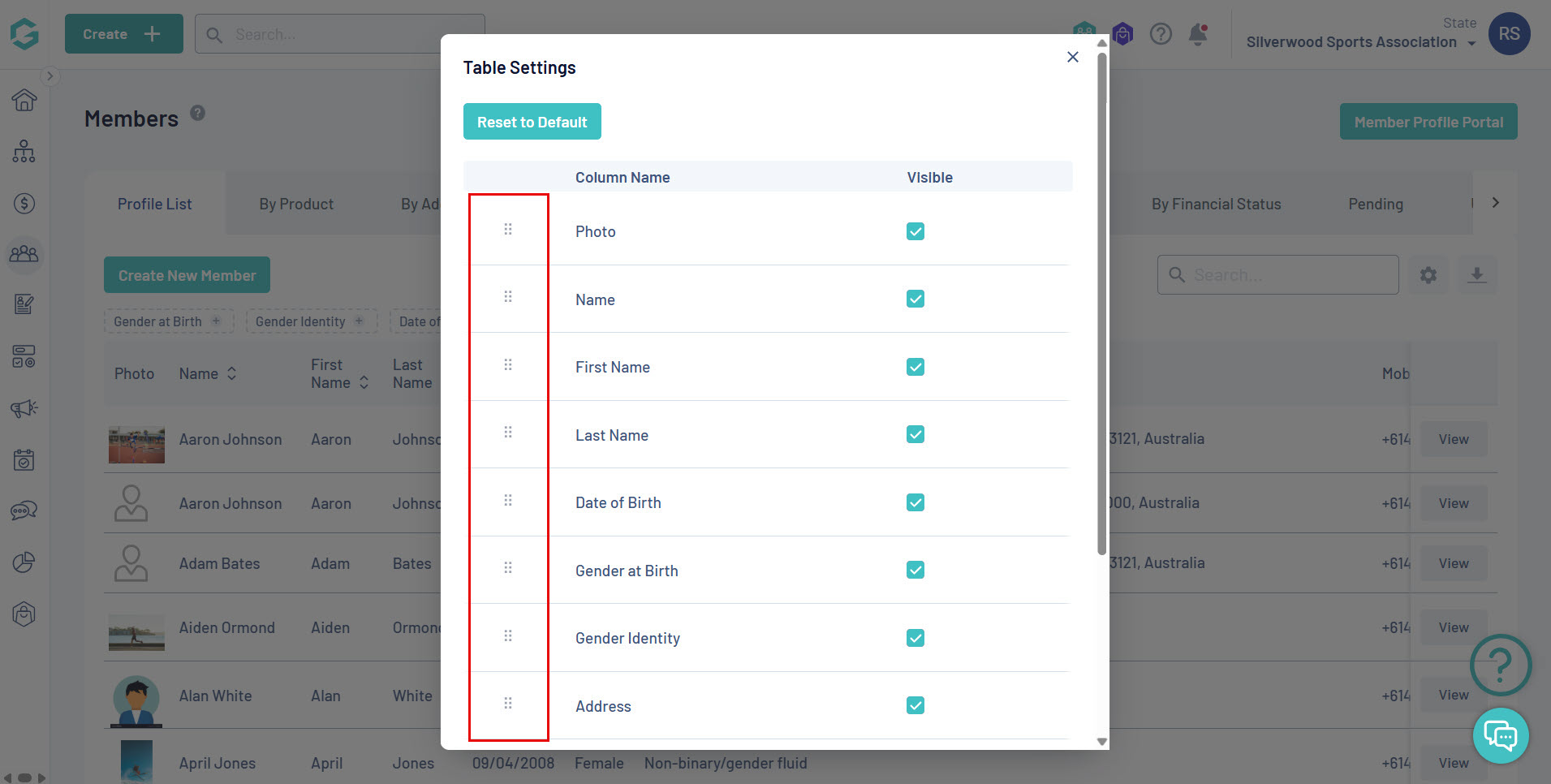Open the pie chart reports sidebar icon
The width and height of the screenshot is (1551, 784).
click(x=24, y=562)
